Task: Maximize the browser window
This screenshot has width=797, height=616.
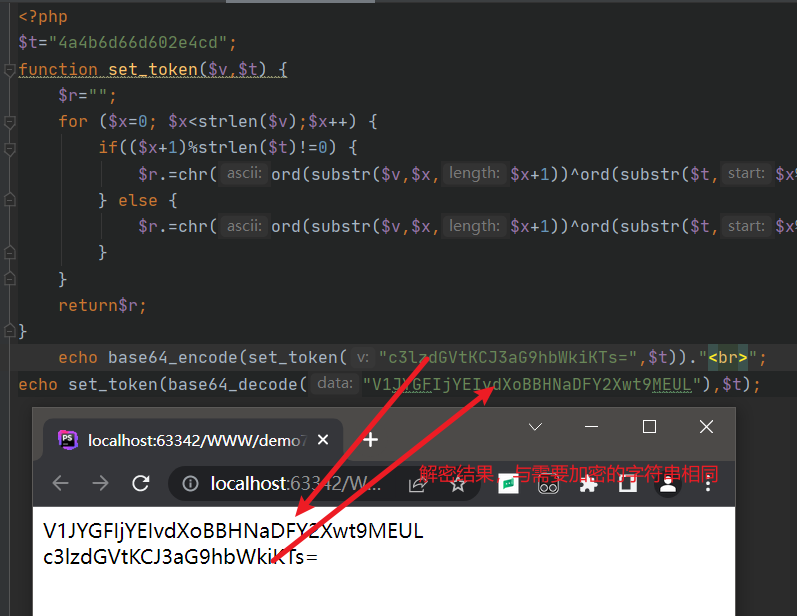Action: coord(649,426)
